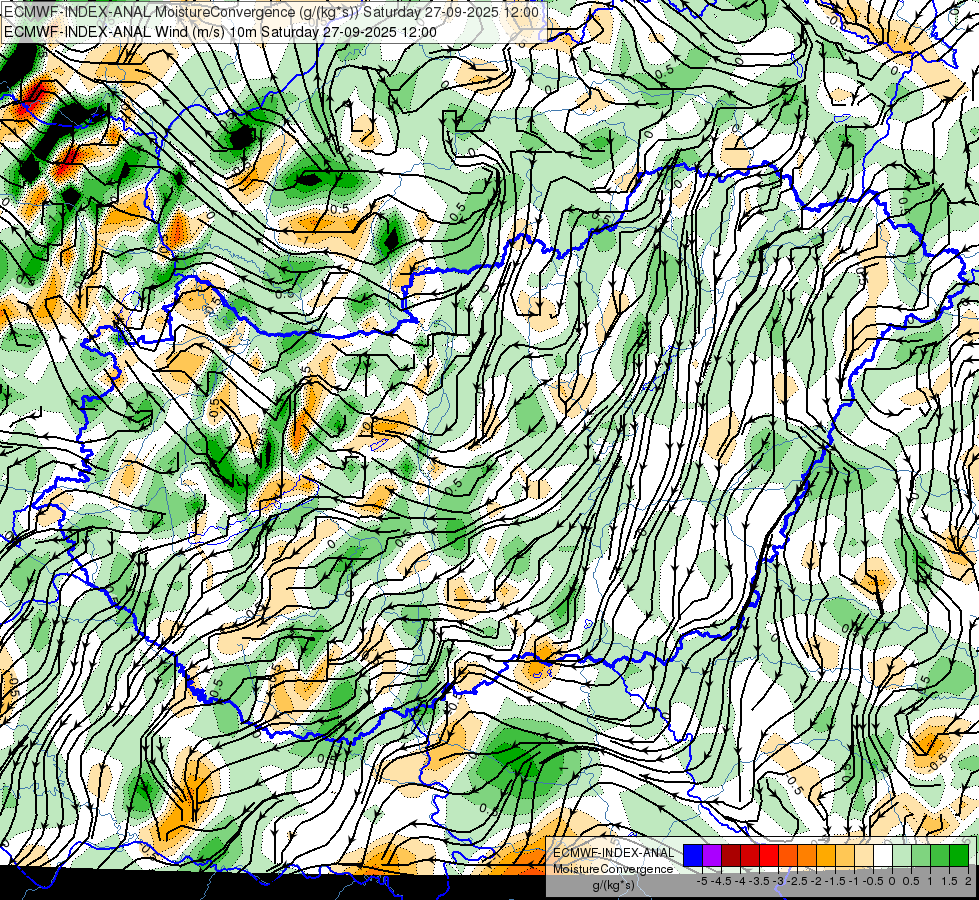Screen dimensions: 979x900
Task: Click the -2 value on the color scale
Action: 816,881
